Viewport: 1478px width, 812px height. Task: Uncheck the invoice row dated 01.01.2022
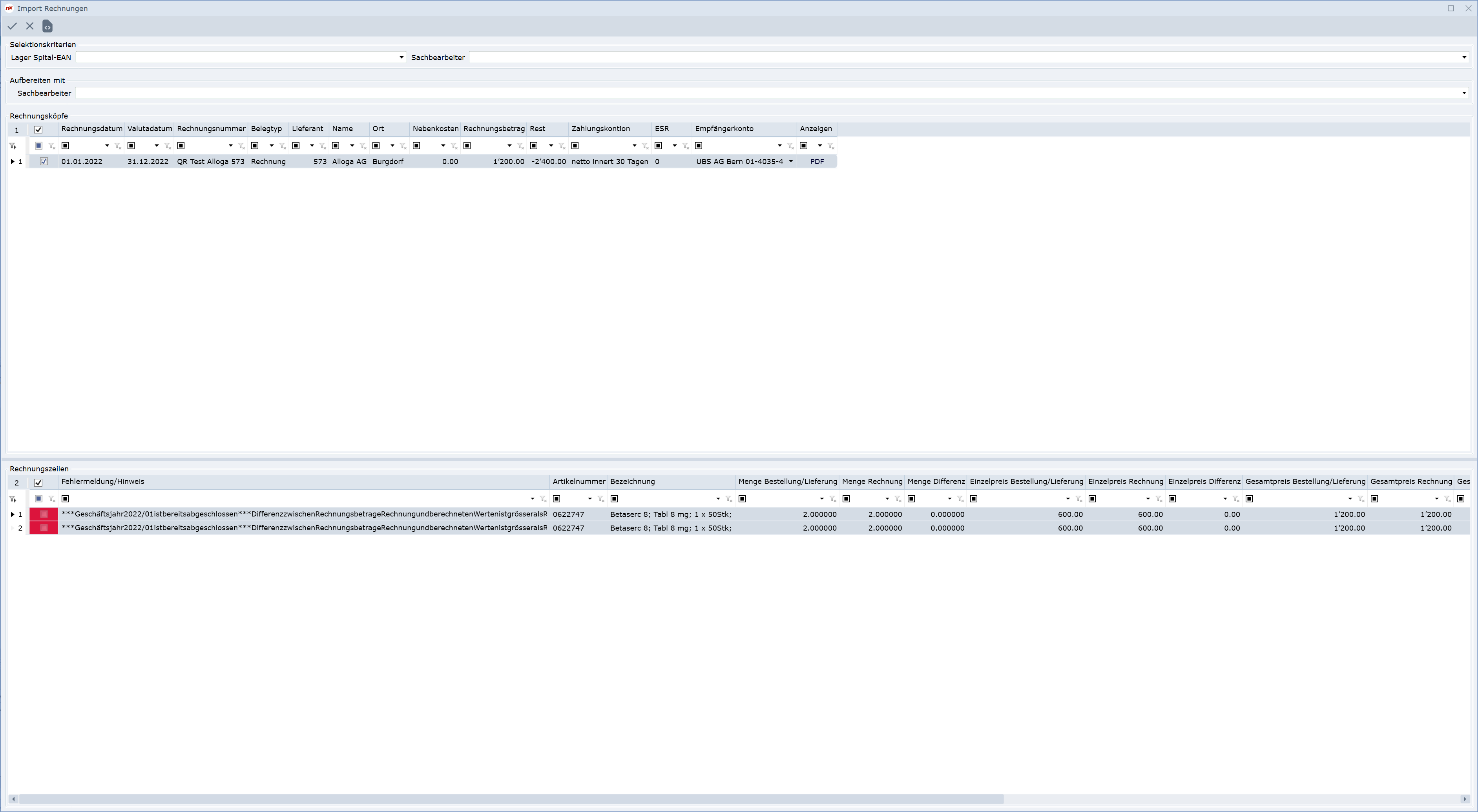44,161
